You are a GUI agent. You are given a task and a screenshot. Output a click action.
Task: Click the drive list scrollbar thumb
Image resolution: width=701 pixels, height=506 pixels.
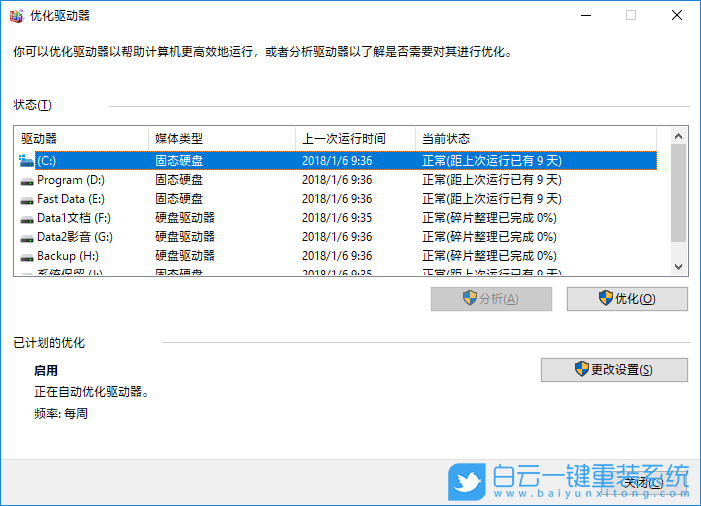(678, 193)
